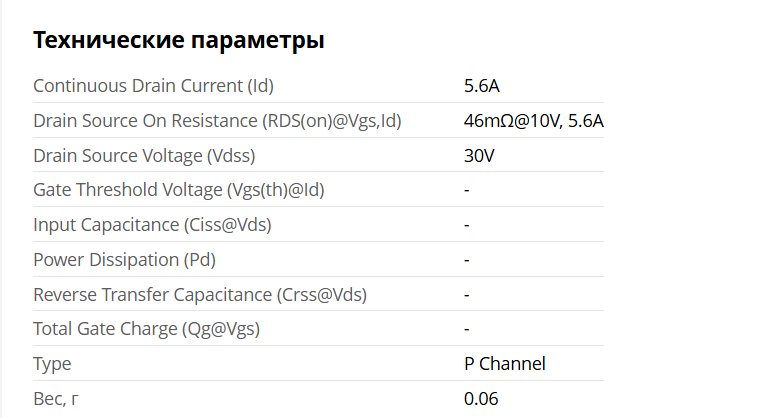Click the Total Gate Charge (Qg@Vgs) label
This screenshot has width=769, height=418.
tap(153, 329)
